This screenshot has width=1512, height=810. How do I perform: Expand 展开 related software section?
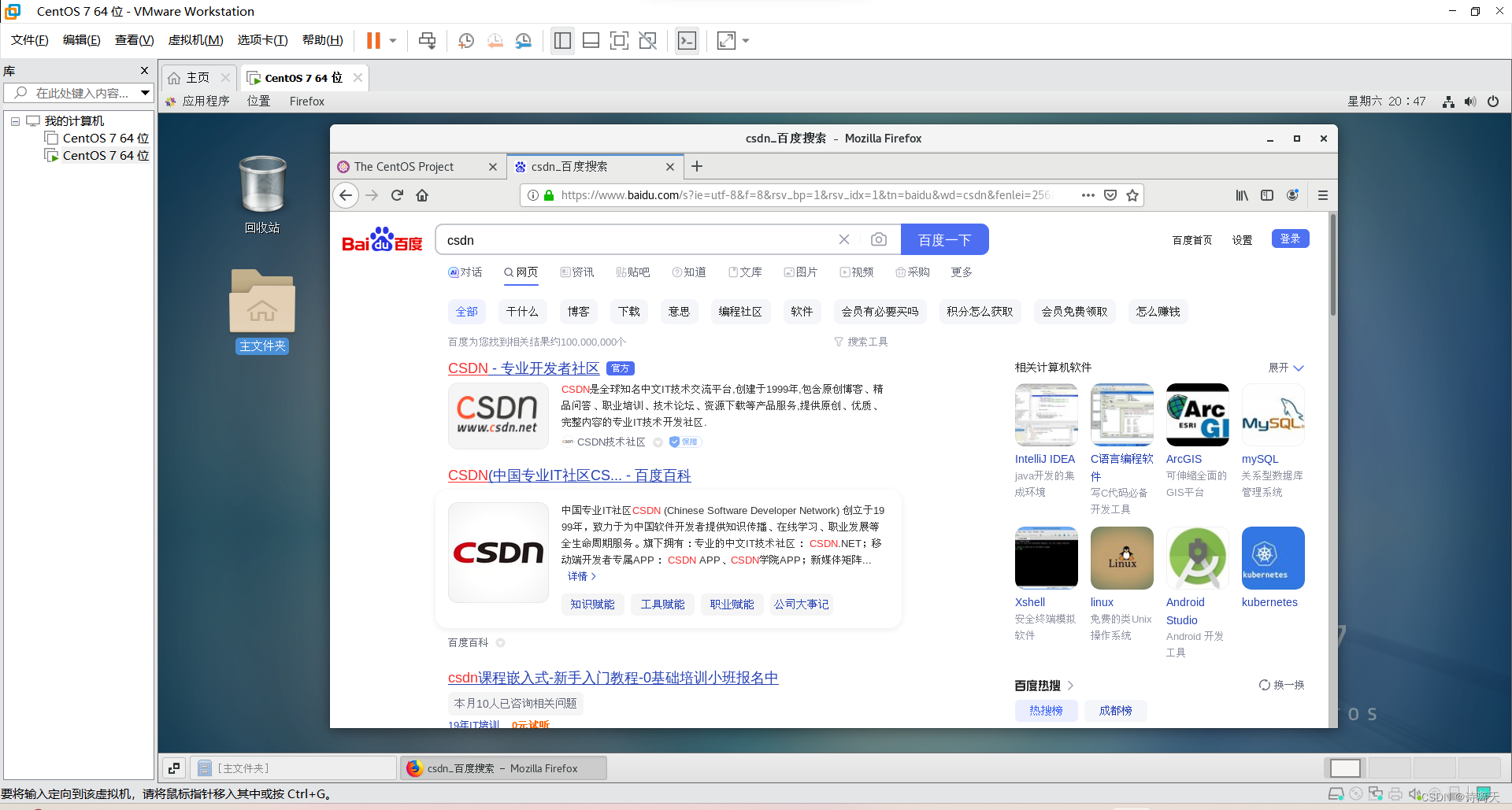(1286, 368)
